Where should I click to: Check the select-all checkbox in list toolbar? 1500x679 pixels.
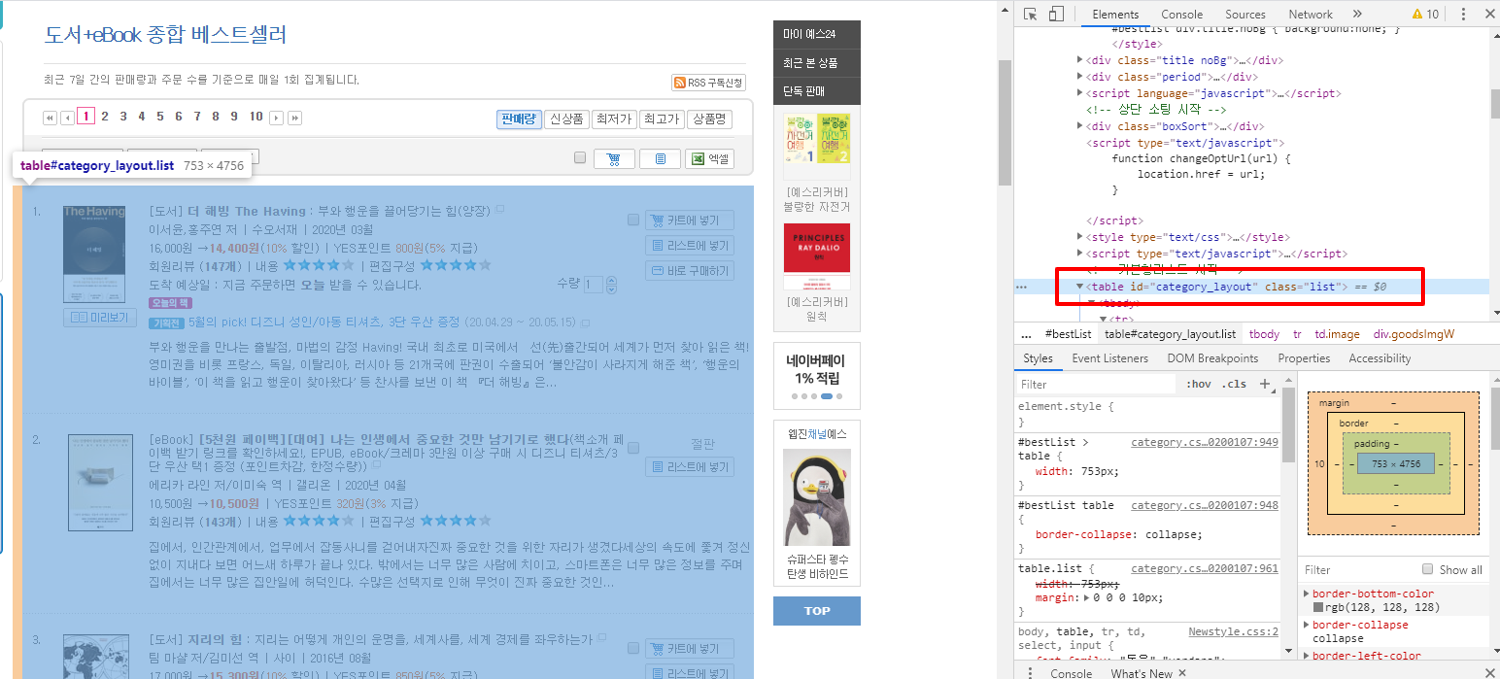pyautogui.click(x=580, y=158)
